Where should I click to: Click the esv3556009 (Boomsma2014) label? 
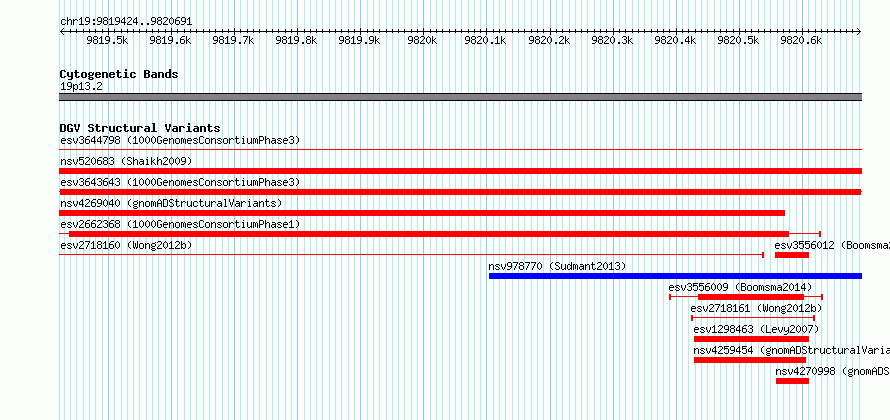740,287
